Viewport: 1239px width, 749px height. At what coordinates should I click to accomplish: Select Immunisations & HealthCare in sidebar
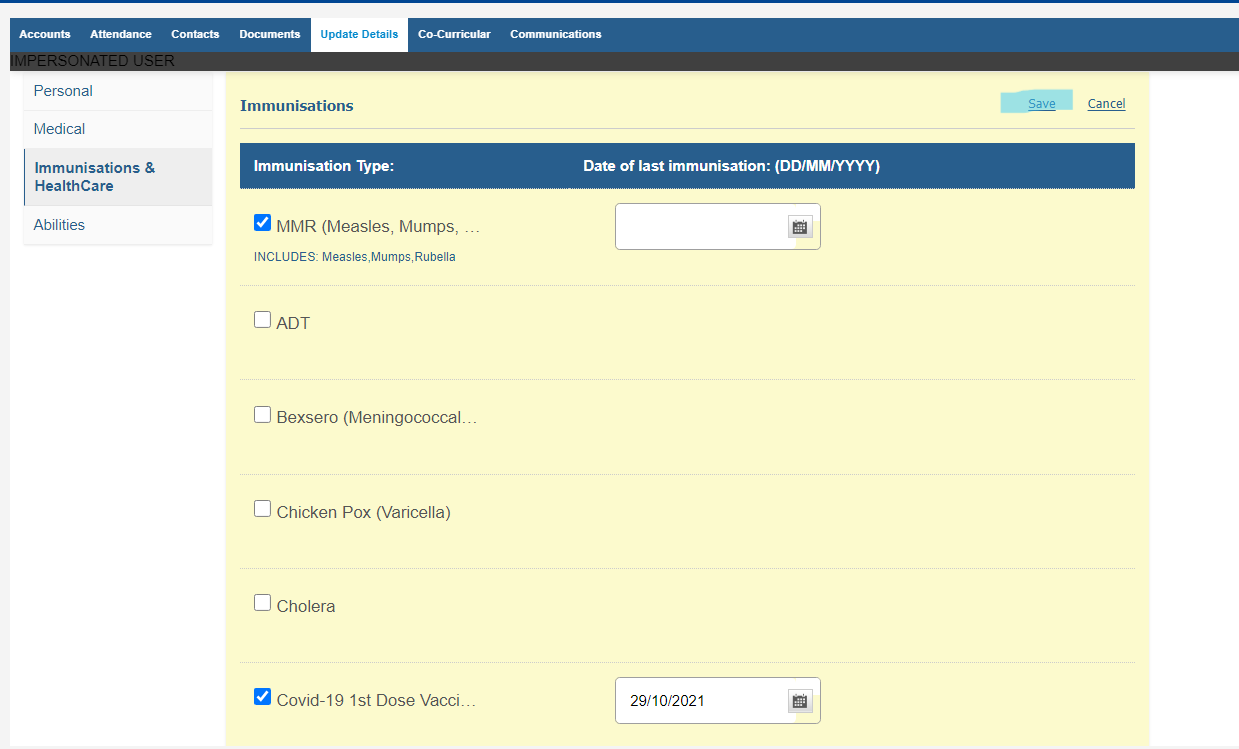pos(118,177)
